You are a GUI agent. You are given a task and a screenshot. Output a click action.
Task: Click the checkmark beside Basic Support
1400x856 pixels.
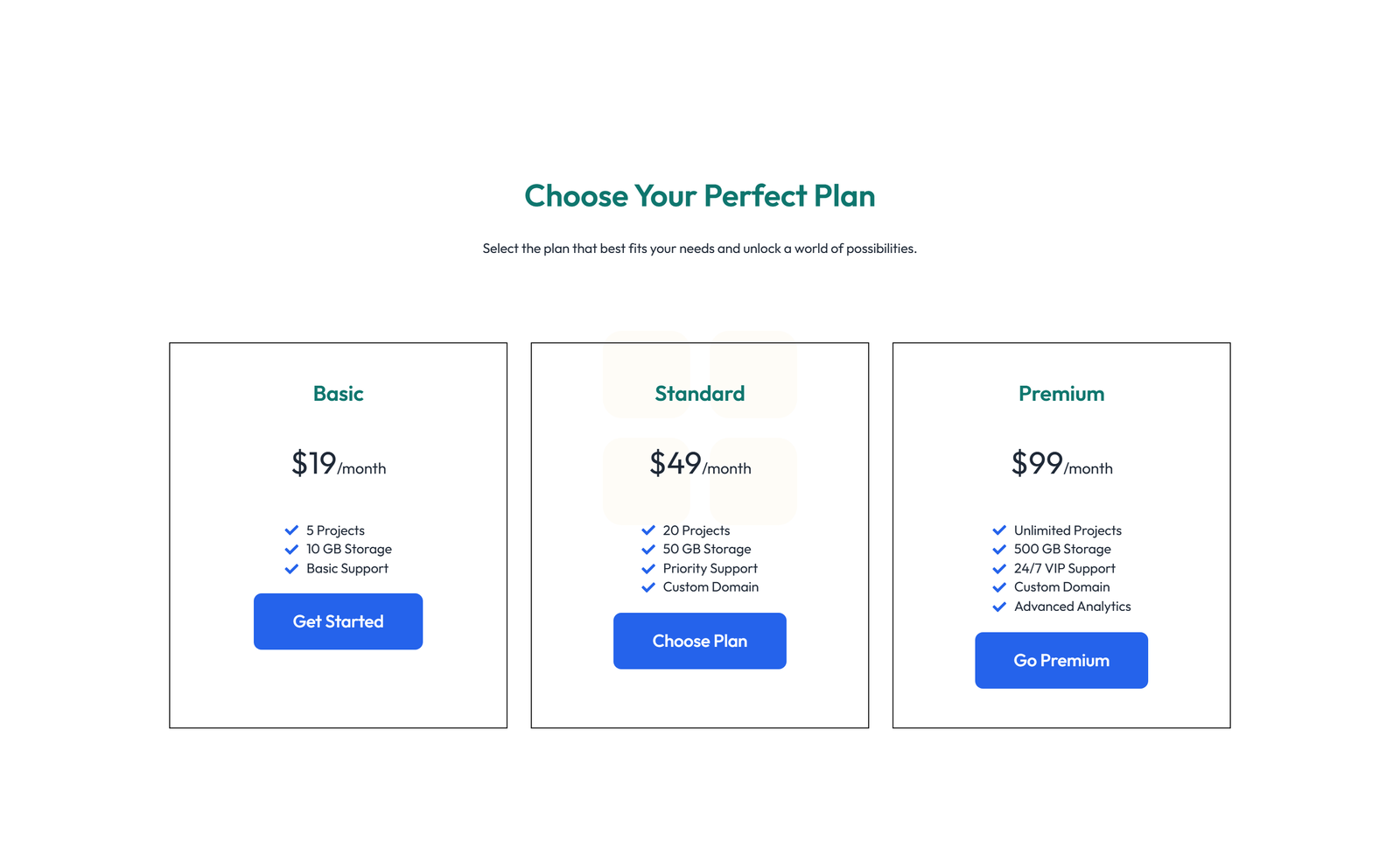tap(291, 568)
